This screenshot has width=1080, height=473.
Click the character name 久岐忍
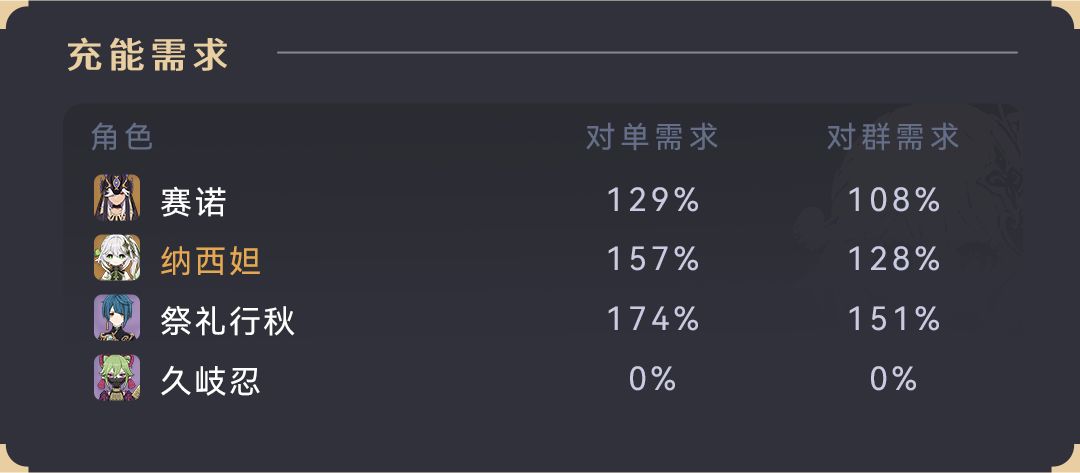pyautogui.click(x=211, y=380)
